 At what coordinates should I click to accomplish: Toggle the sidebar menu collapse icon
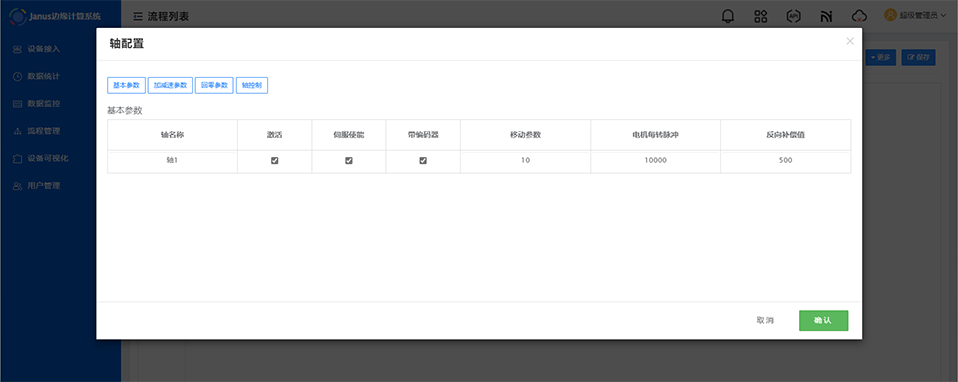pos(137,17)
